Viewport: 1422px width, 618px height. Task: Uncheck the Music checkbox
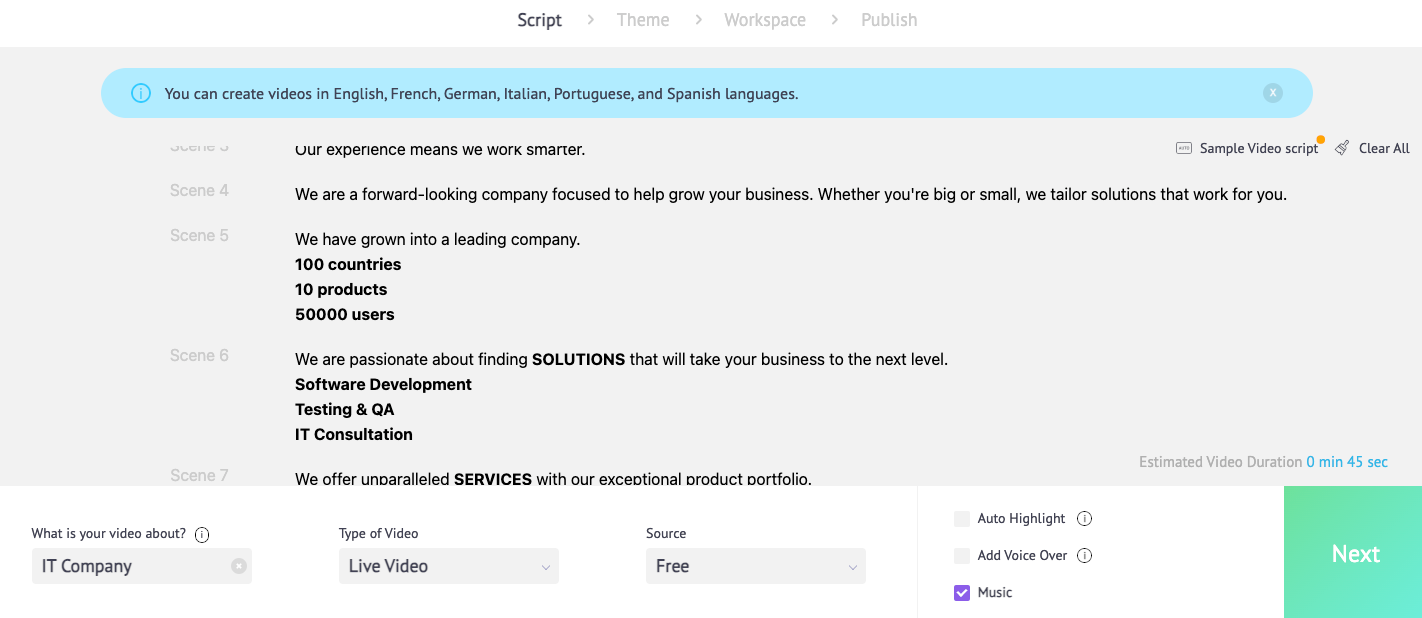[x=962, y=593]
